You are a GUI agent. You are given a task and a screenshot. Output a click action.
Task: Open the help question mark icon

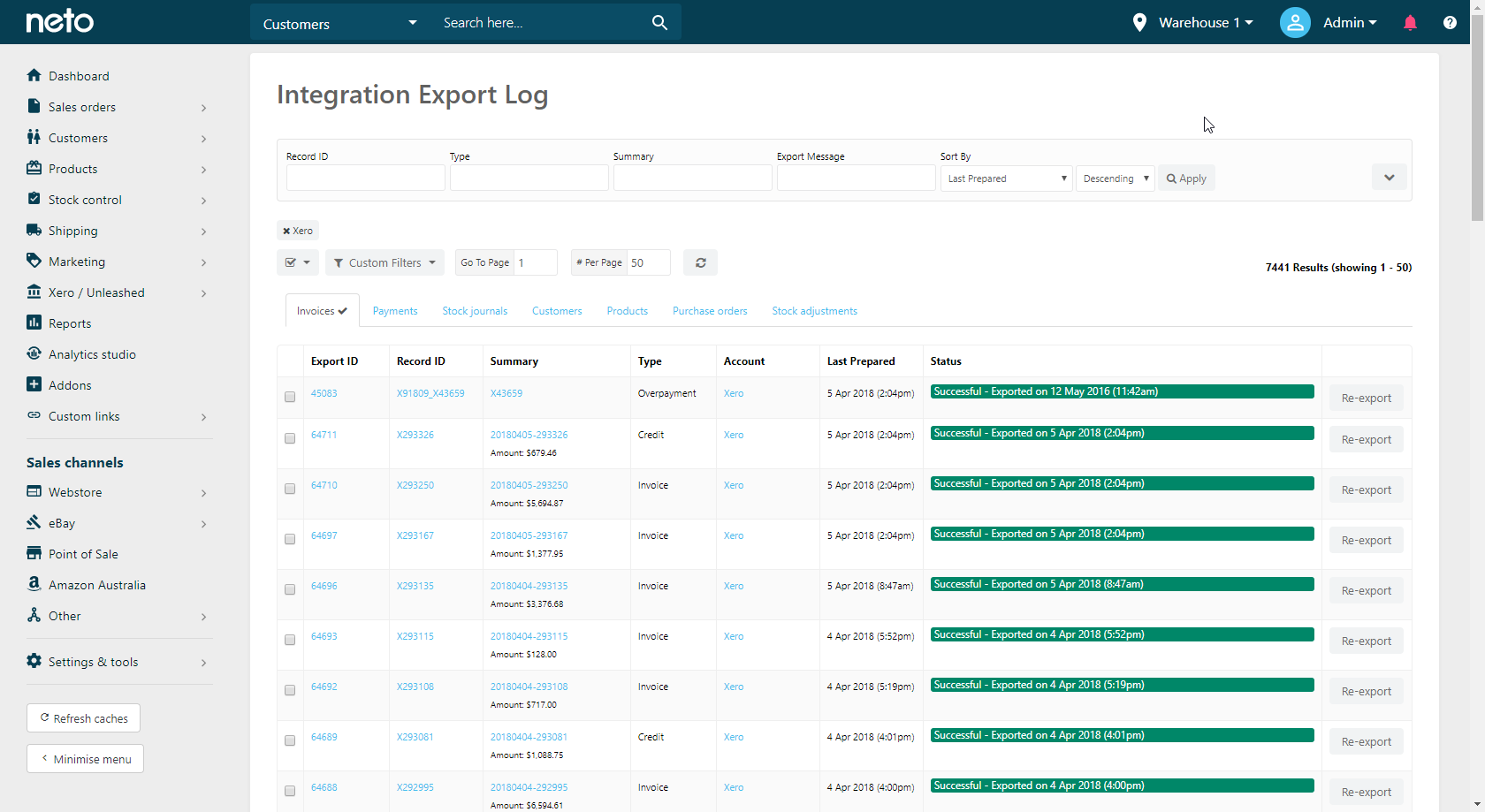(x=1450, y=22)
